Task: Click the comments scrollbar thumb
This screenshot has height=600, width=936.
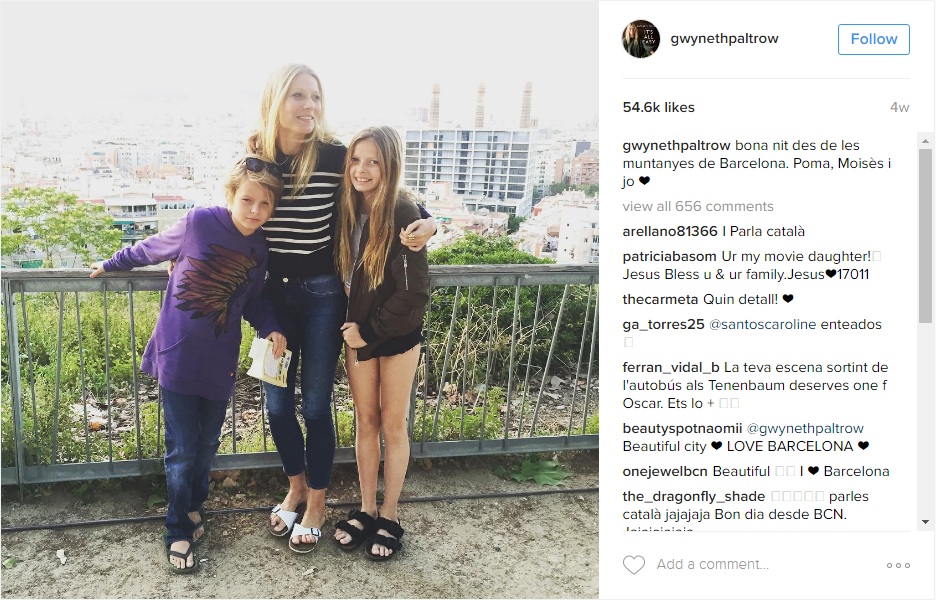Action: point(925,236)
